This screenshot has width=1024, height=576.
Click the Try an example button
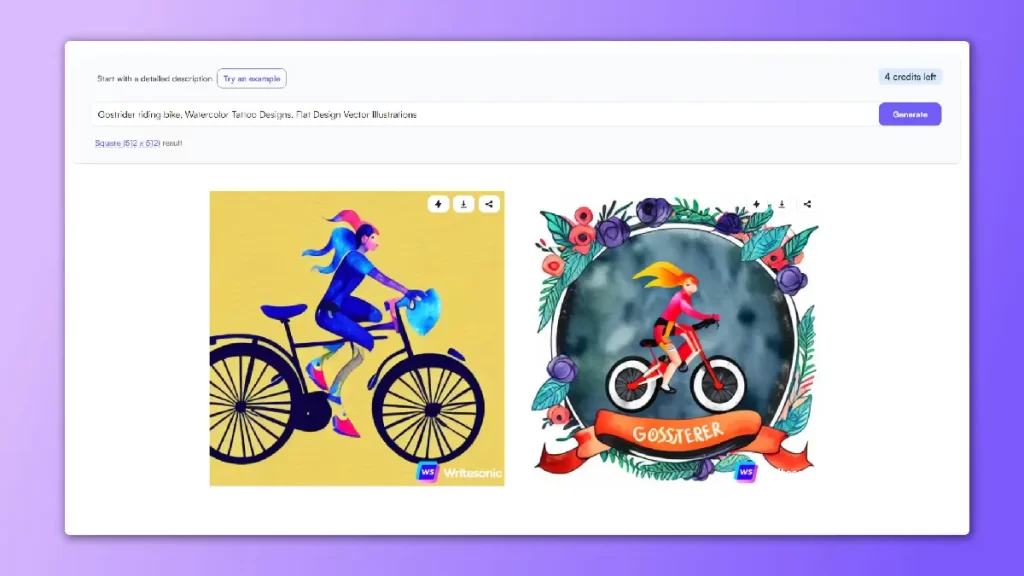[x=251, y=78]
